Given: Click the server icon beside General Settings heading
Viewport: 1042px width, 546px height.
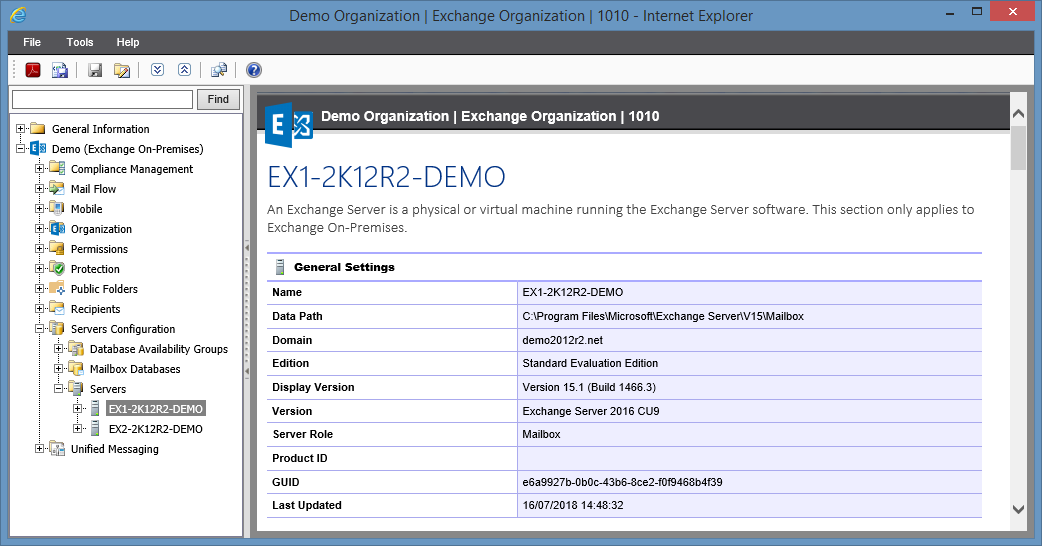Looking at the screenshot, I should pyautogui.click(x=280, y=267).
